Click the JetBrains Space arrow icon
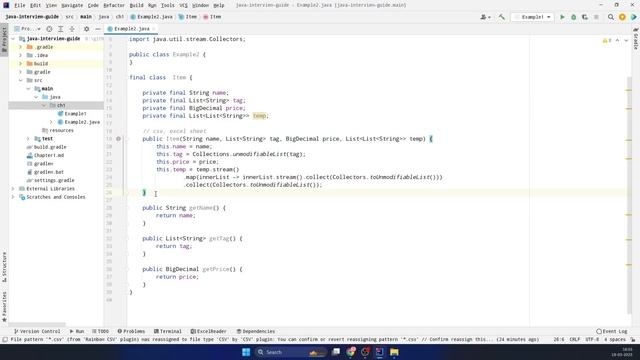This screenshot has height=360, width=640. tap(633, 17)
